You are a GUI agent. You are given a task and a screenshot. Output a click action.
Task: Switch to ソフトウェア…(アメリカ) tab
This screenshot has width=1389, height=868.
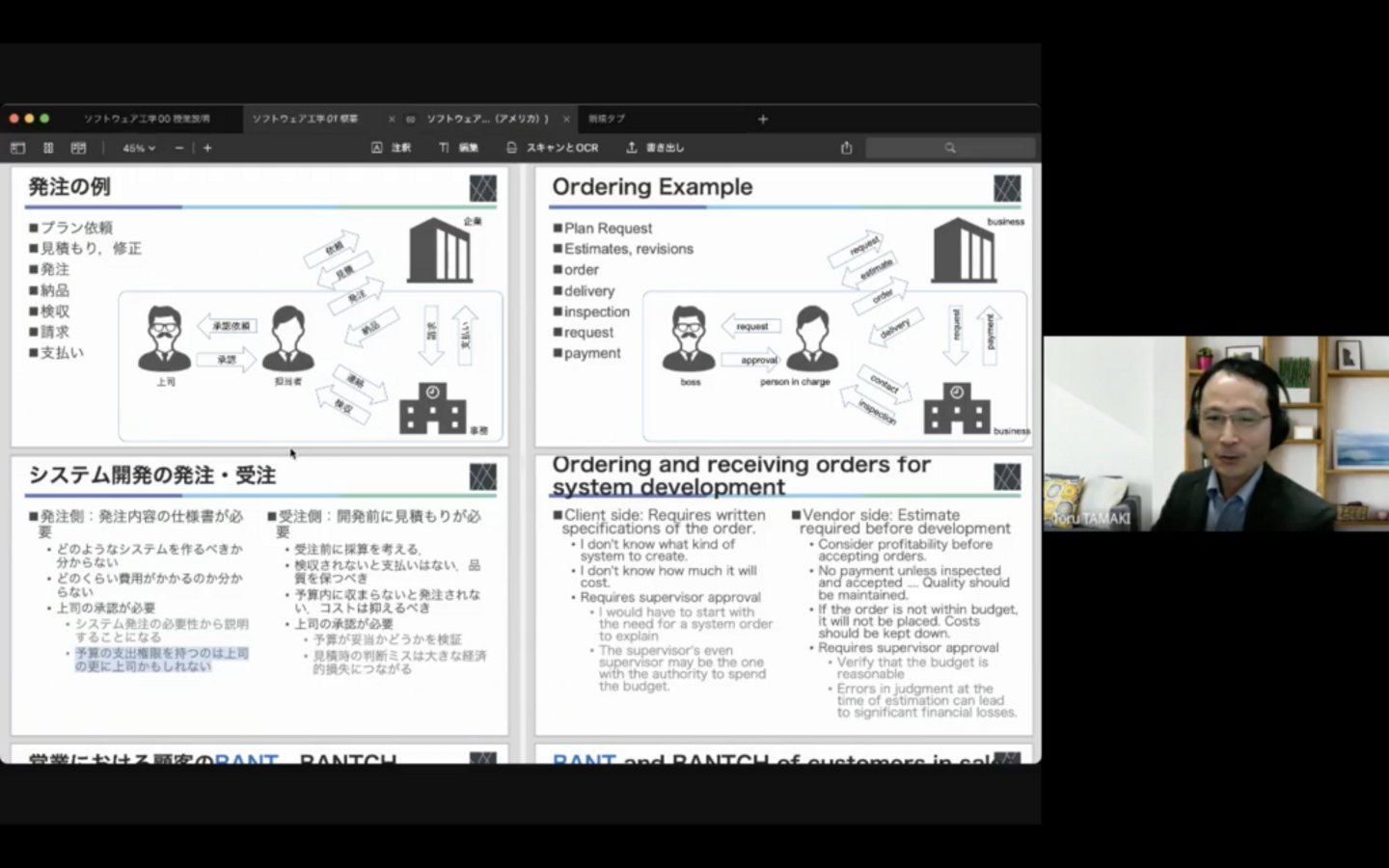(x=487, y=119)
